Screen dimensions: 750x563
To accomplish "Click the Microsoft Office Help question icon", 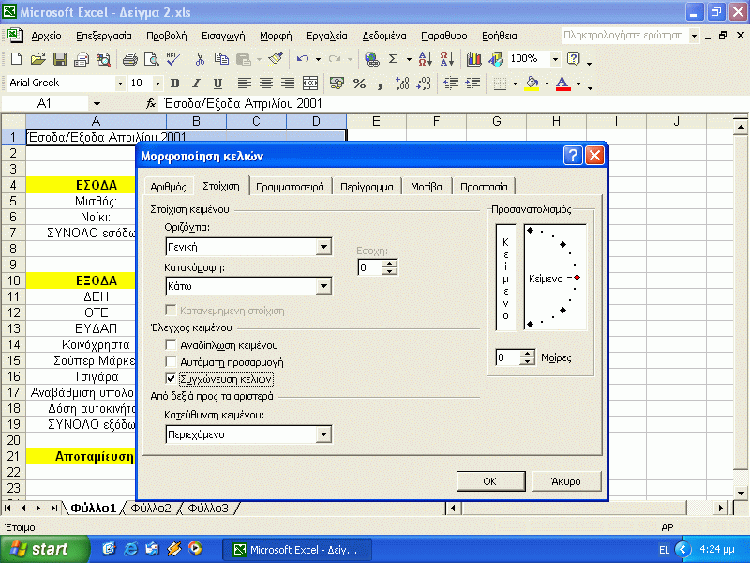I will 573,59.
